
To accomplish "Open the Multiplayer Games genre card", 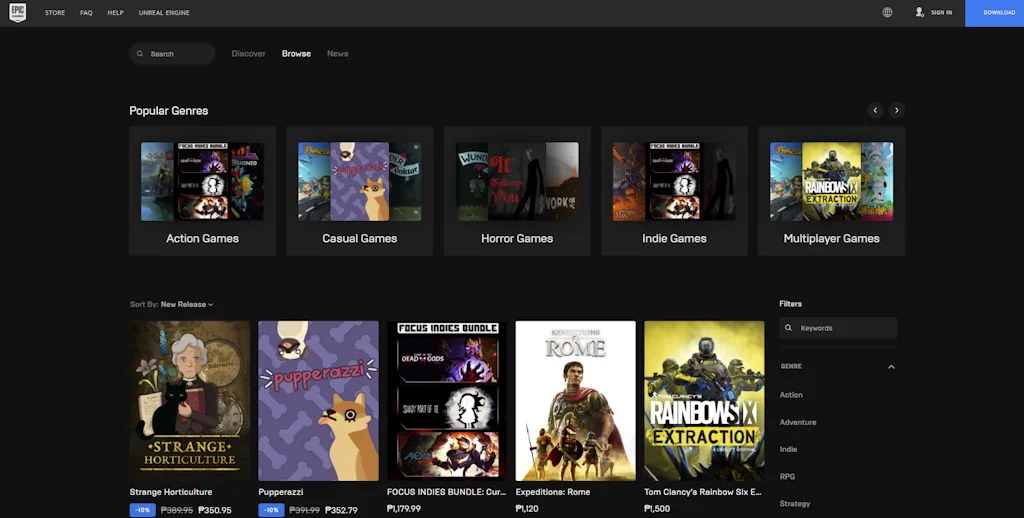I will point(831,191).
